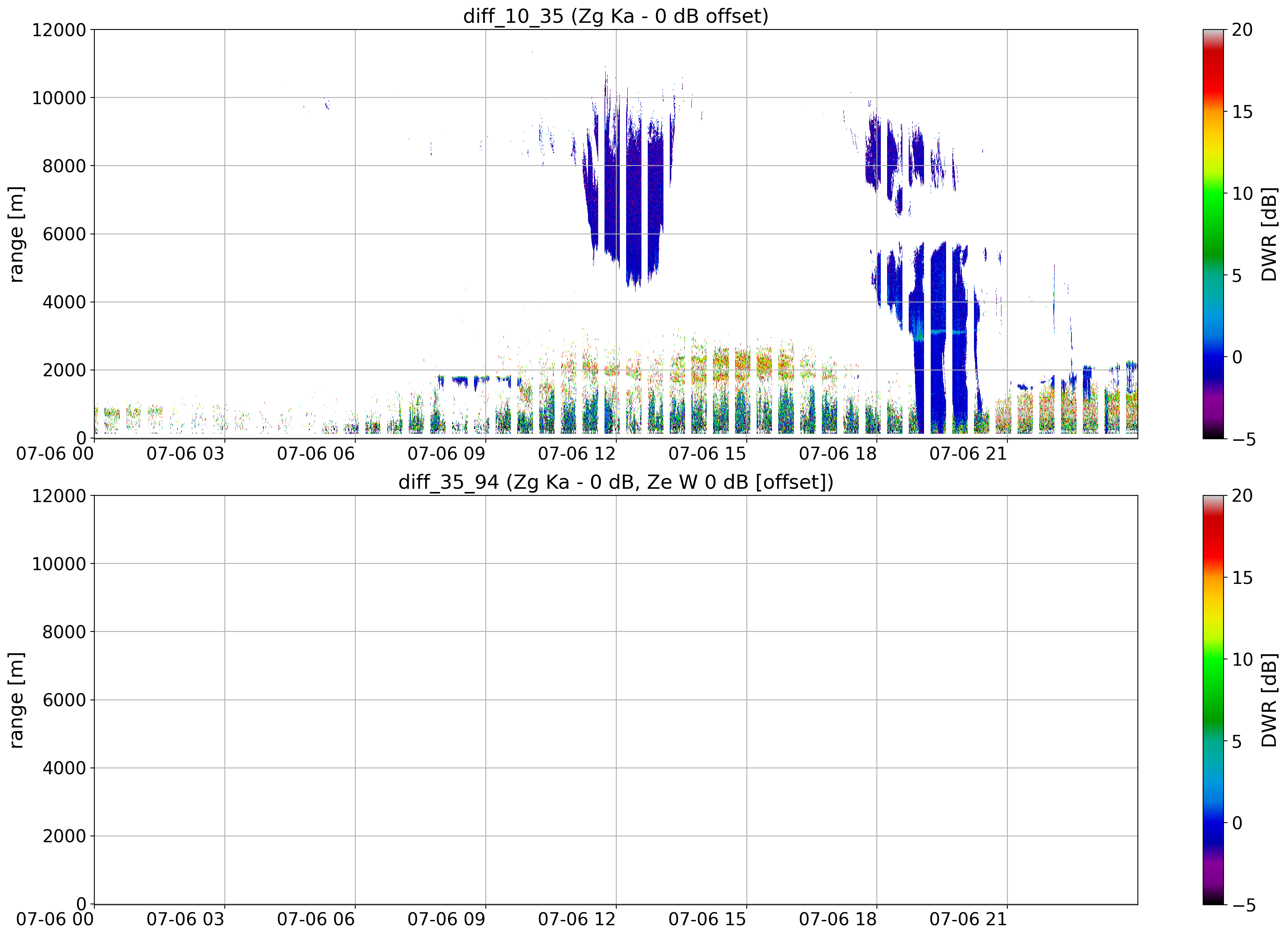Click the 8000 tick on diff_10_35 y-axis
This screenshot has width=1288, height=937.
point(64,166)
